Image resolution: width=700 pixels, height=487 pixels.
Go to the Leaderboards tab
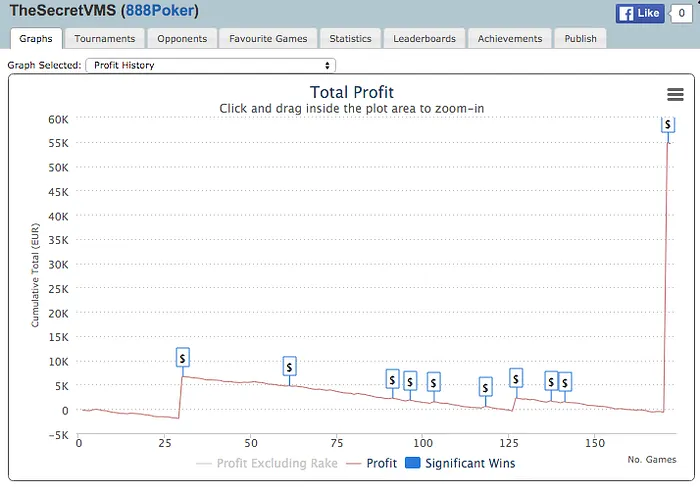tap(424, 39)
